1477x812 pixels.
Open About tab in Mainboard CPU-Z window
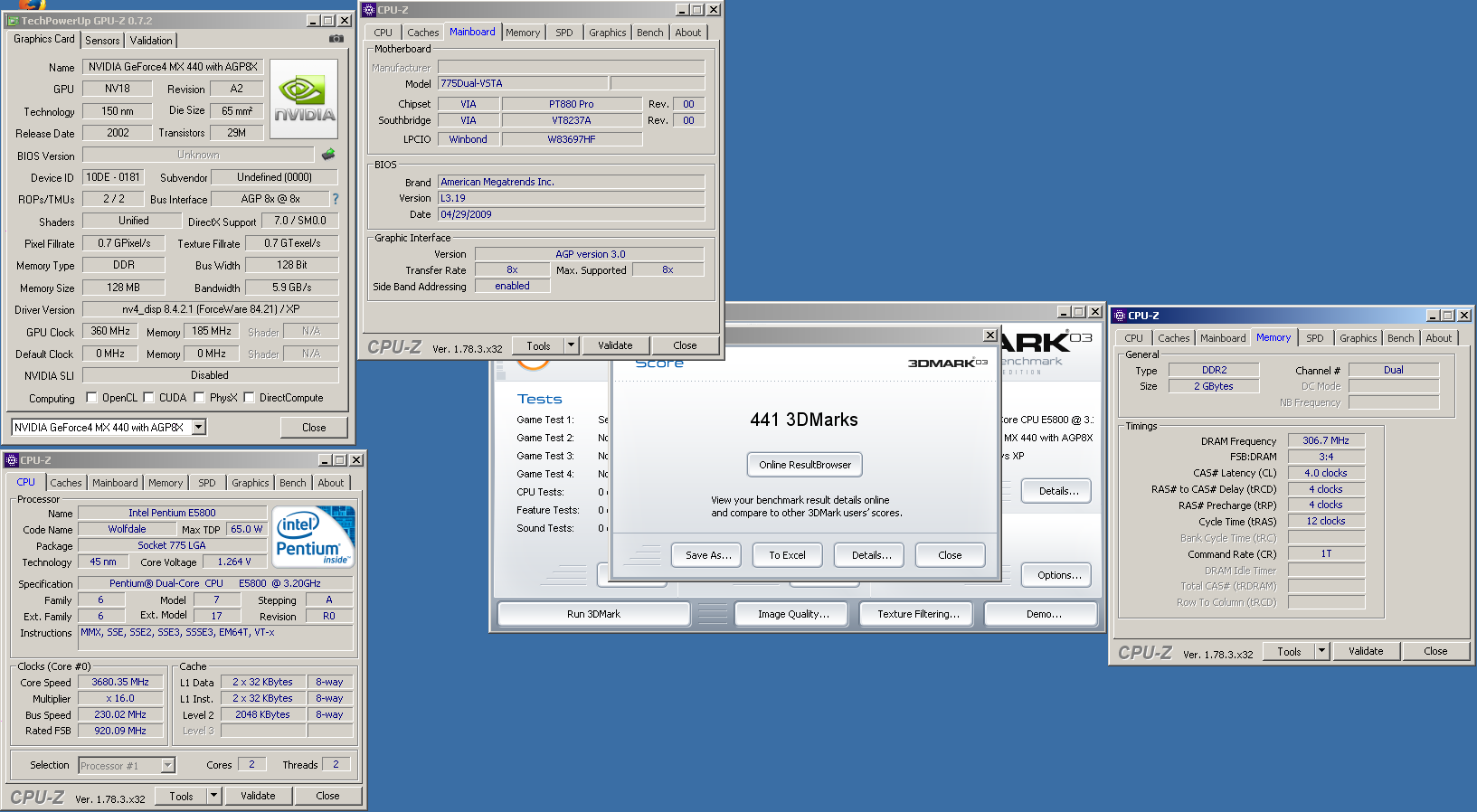(688, 33)
